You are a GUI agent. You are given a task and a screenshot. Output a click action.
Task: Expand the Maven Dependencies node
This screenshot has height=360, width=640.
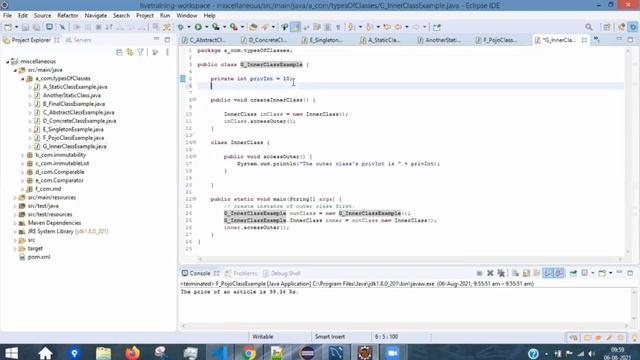(15, 223)
